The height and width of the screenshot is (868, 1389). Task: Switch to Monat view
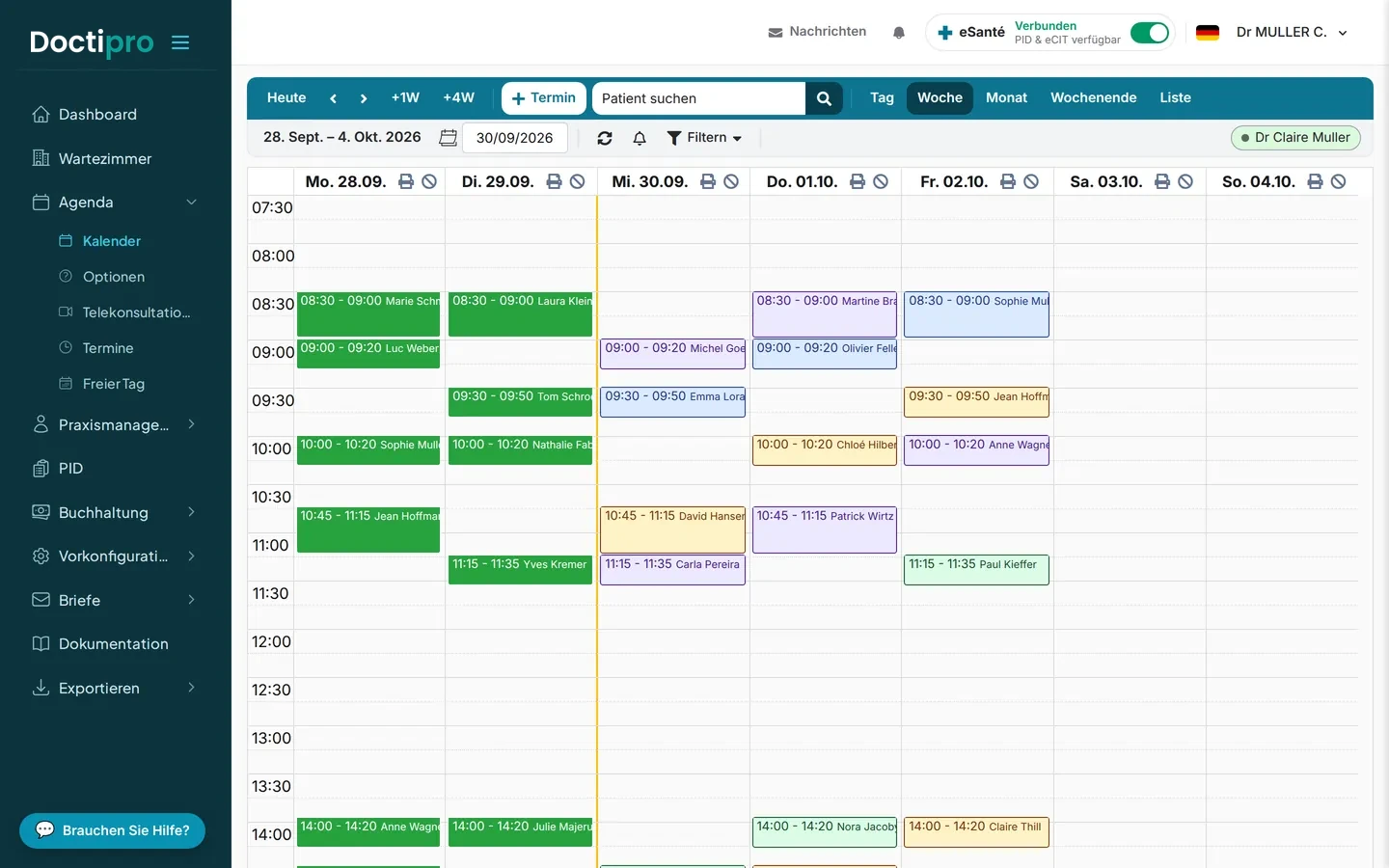(x=1006, y=98)
